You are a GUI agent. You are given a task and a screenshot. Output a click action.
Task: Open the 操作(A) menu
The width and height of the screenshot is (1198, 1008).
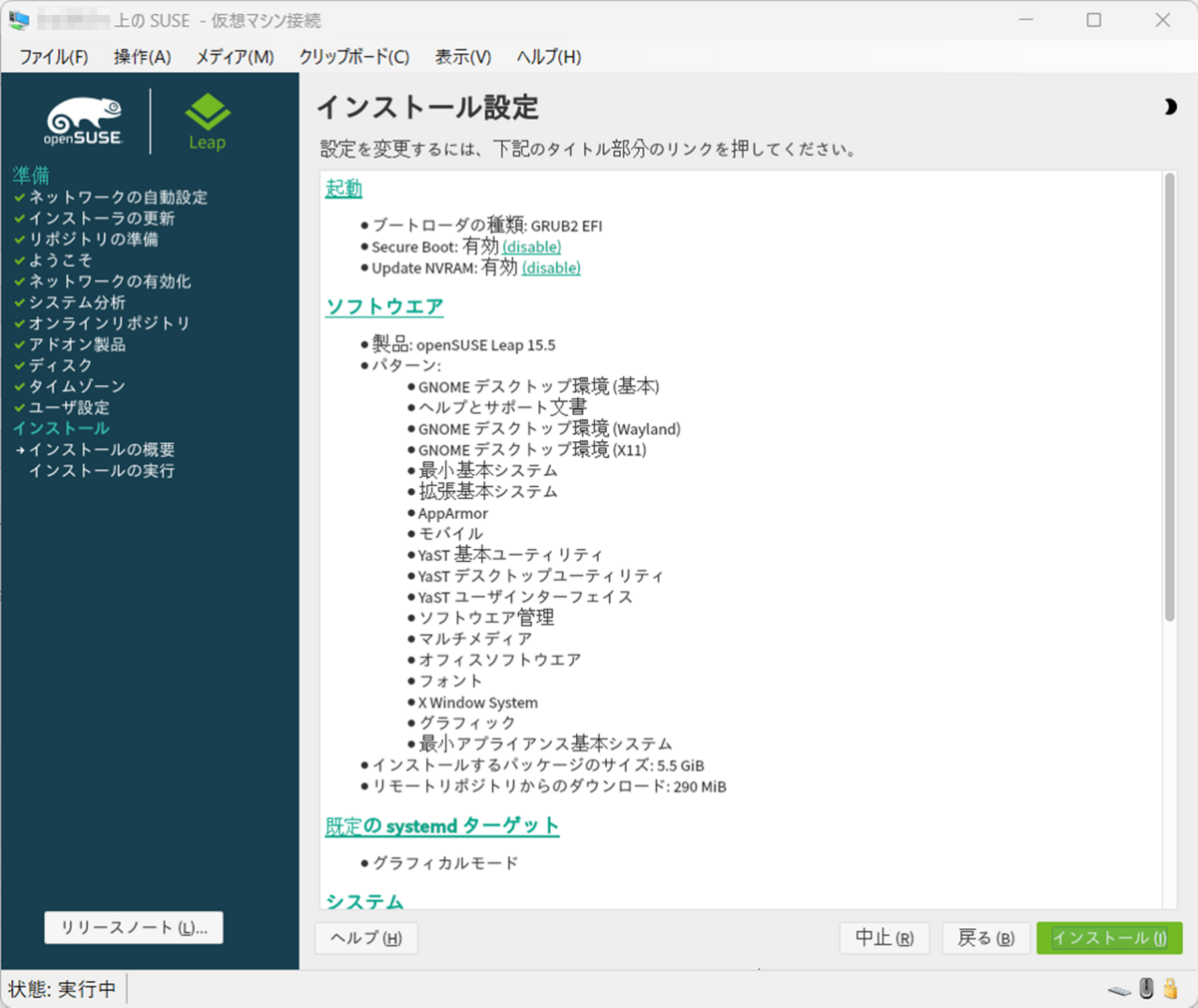(x=142, y=57)
